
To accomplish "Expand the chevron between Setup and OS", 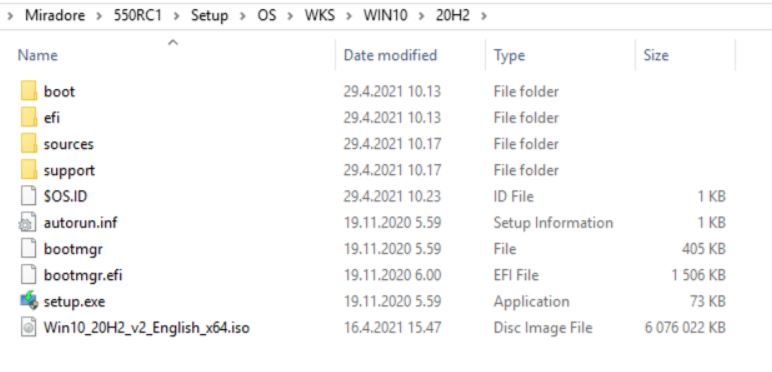I will (x=243, y=16).
